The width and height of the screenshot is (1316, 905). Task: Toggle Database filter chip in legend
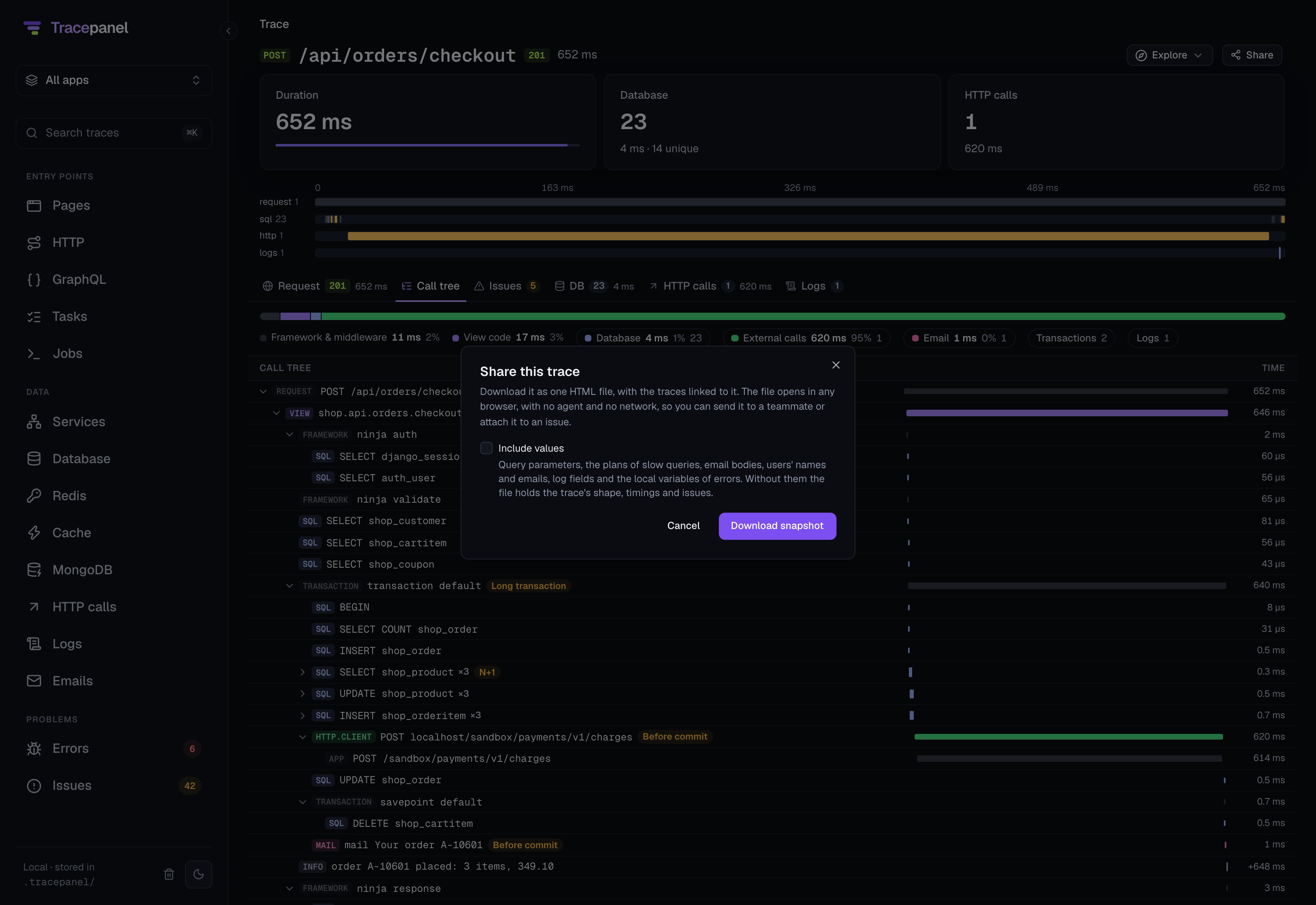pos(643,338)
